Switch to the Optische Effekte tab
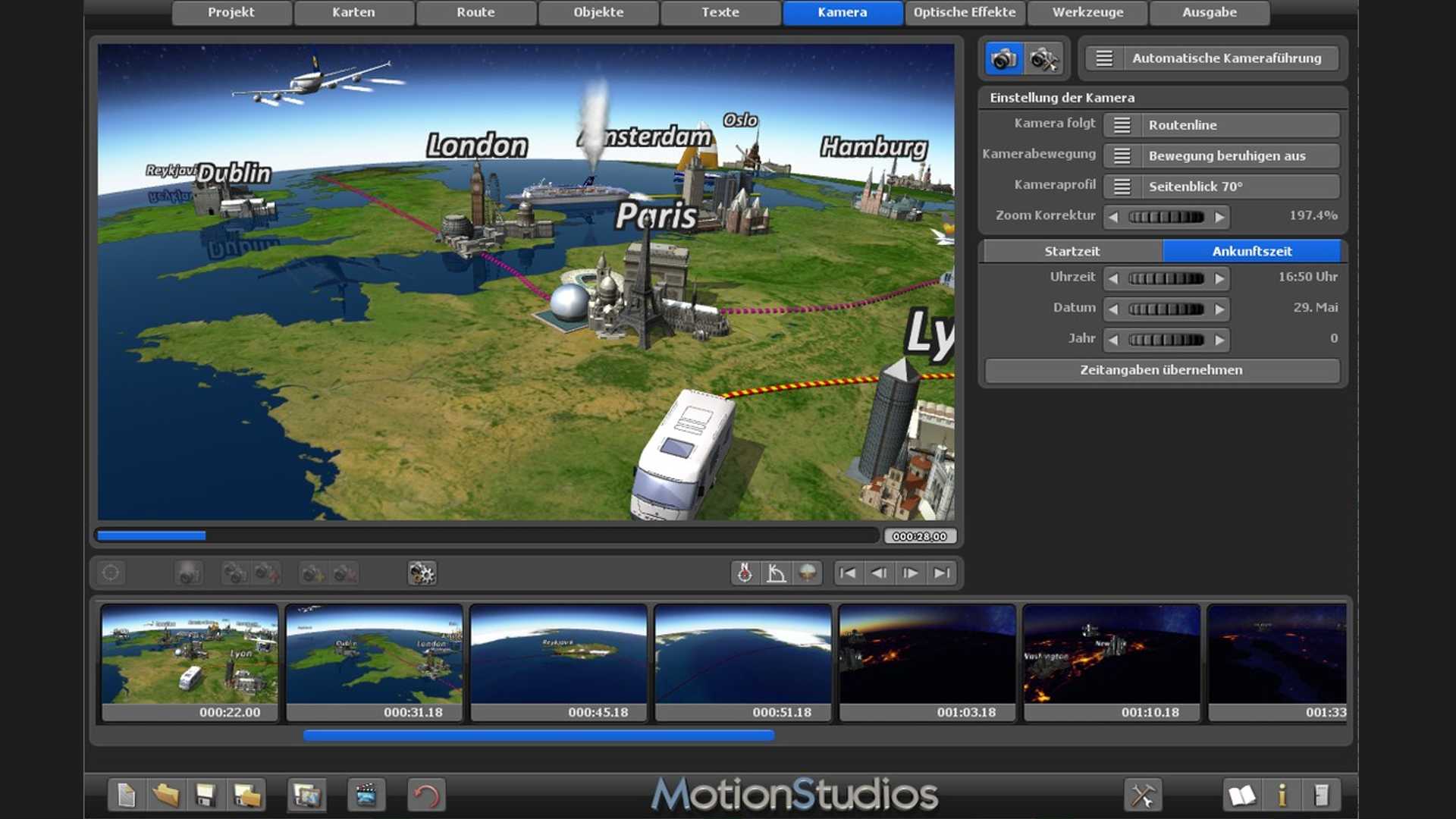1456x819 pixels. 964,12
